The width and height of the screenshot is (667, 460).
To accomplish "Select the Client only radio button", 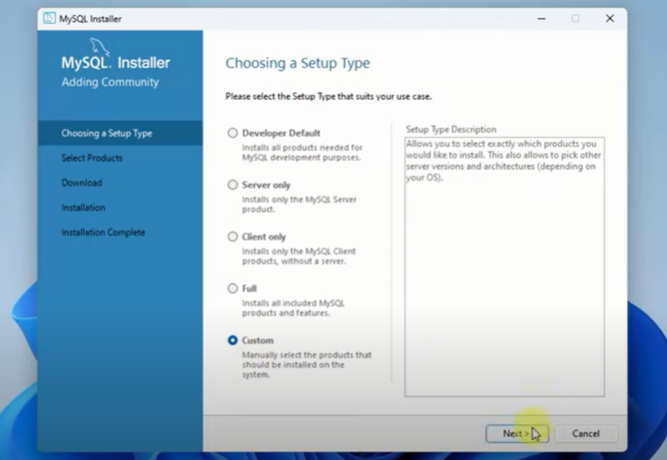I will tap(233, 237).
